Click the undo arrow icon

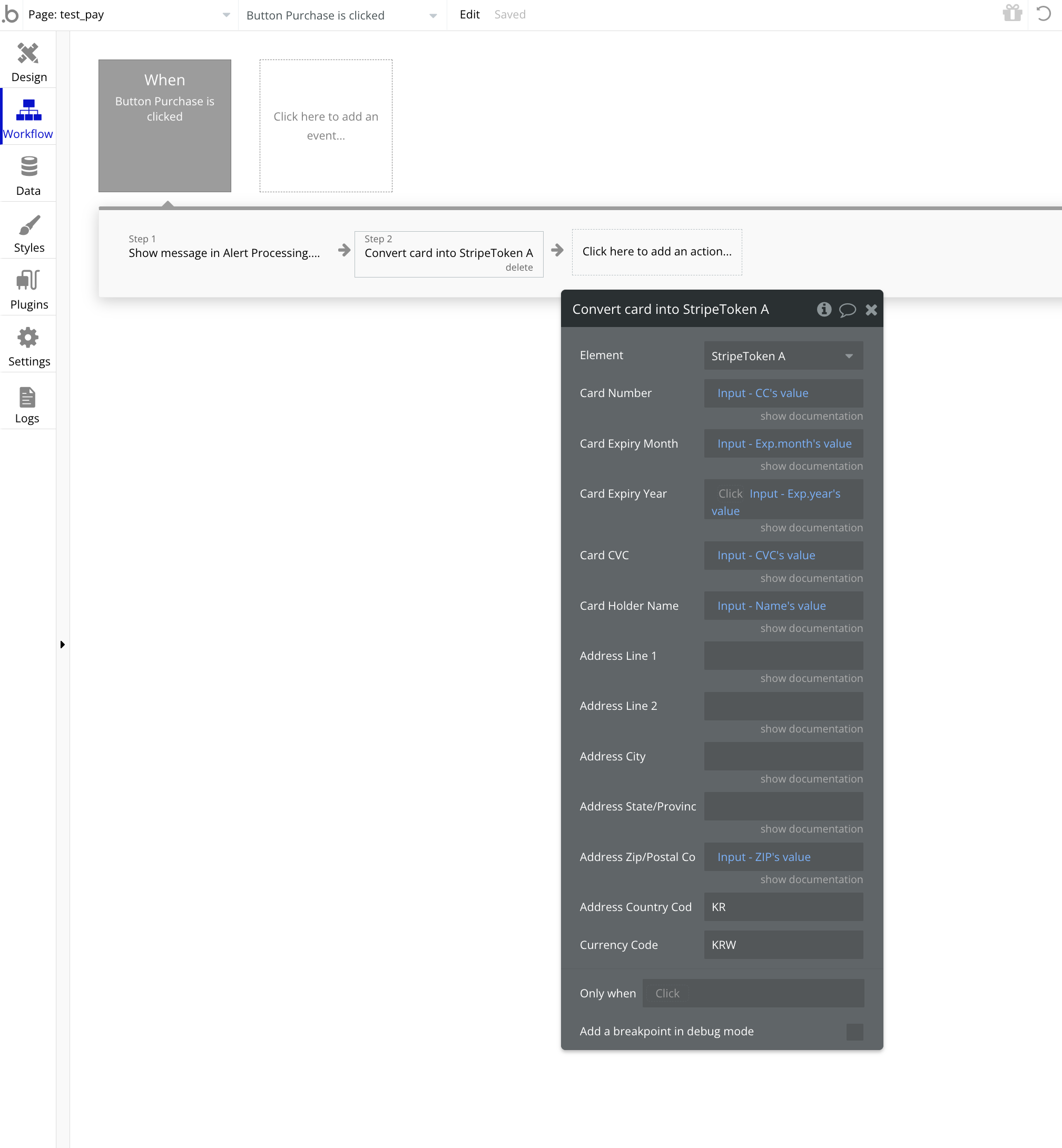pyautogui.click(x=1044, y=14)
